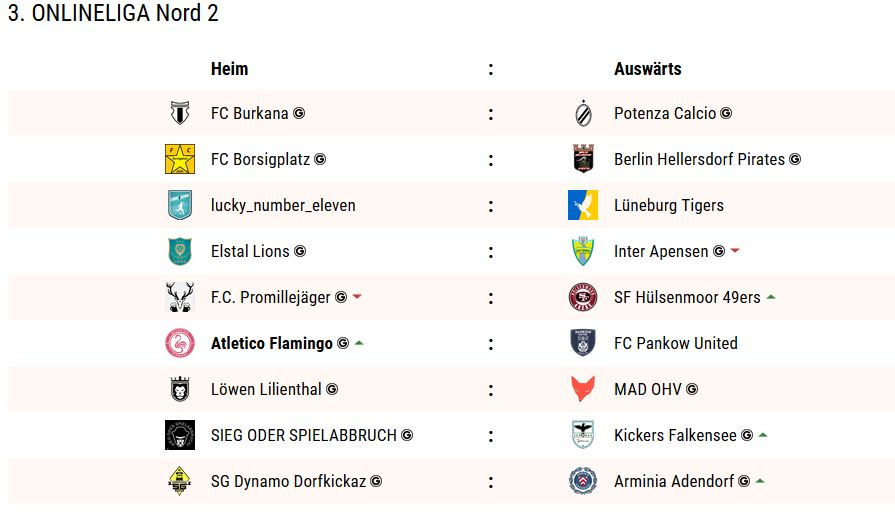Open the Elstal Lions team link

tap(250, 251)
